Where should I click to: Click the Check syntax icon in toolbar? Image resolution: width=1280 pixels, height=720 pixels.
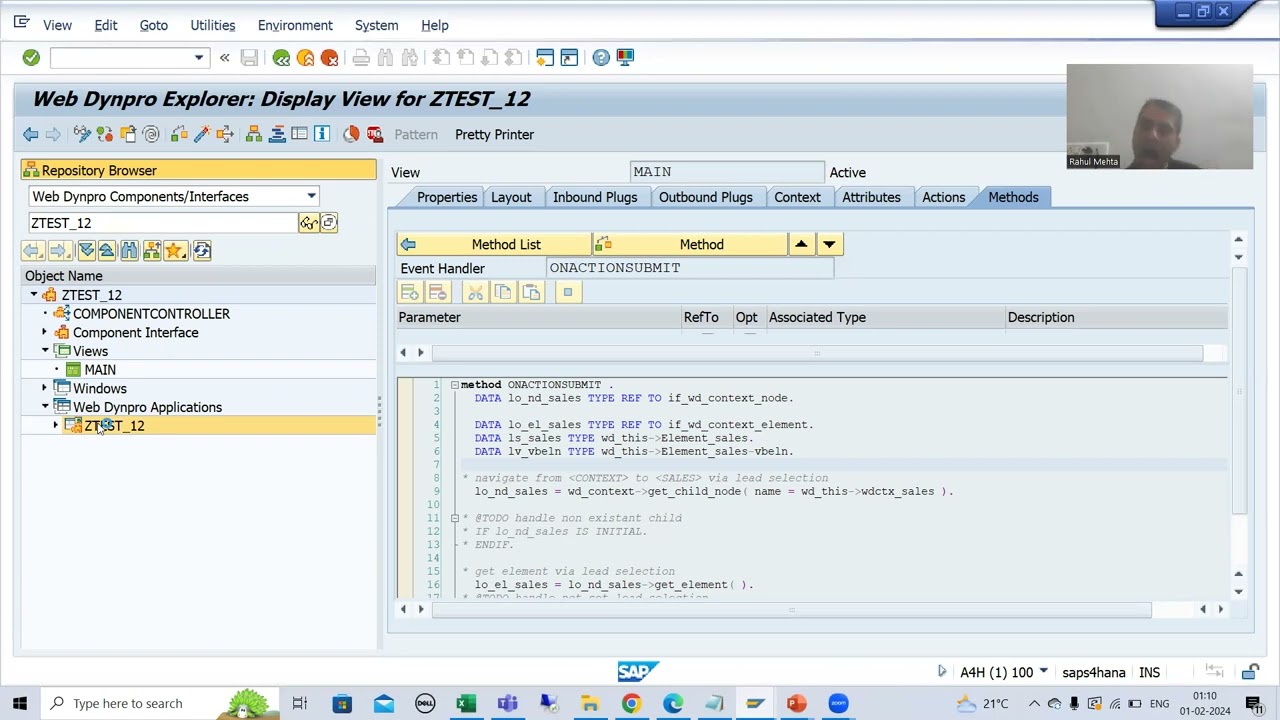[179, 134]
